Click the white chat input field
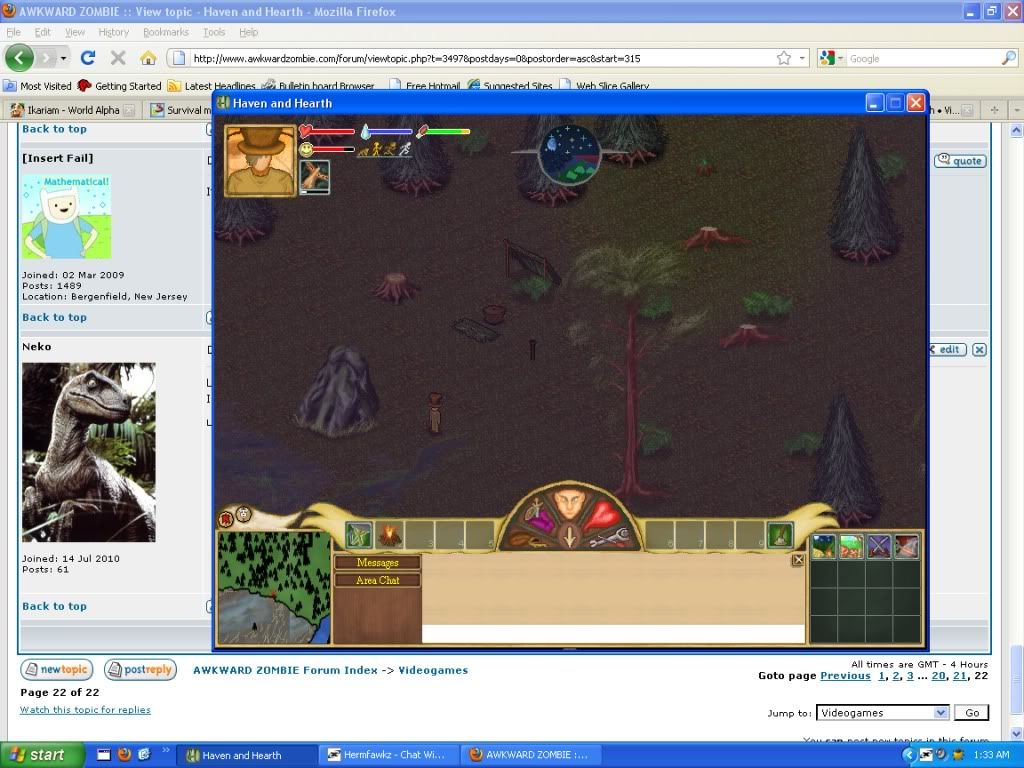The width and height of the screenshot is (1024, 768). 612,633
